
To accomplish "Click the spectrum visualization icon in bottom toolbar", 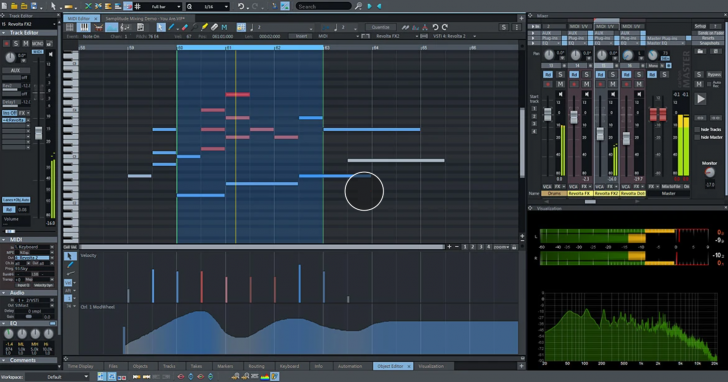I will (265, 376).
